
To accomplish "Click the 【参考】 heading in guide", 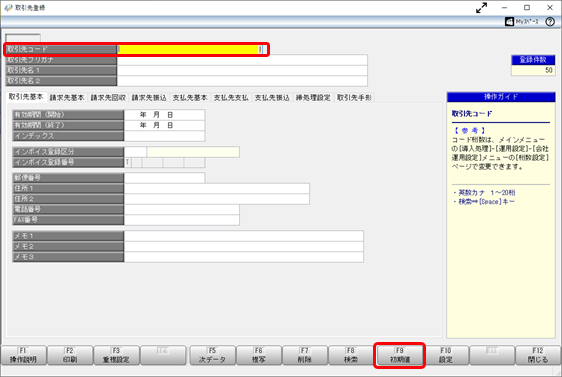I will (x=470, y=131).
